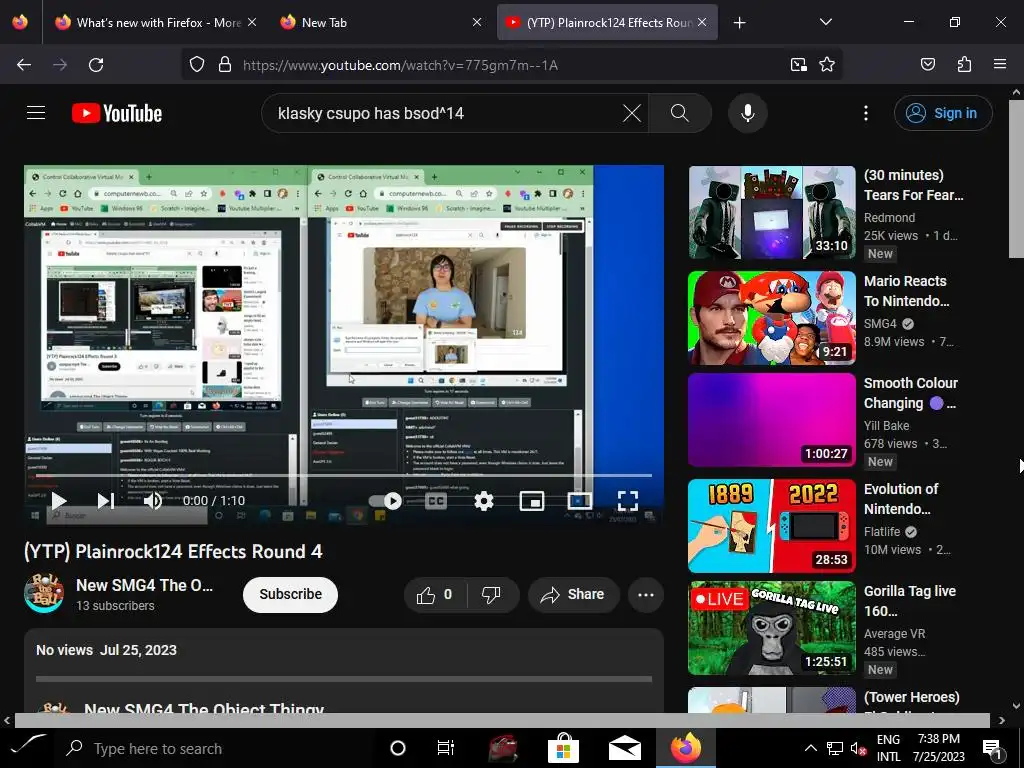This screenshot has height=768, width=1024.
Task: Switch to miniplayer mode
Action: click(532, 501)
